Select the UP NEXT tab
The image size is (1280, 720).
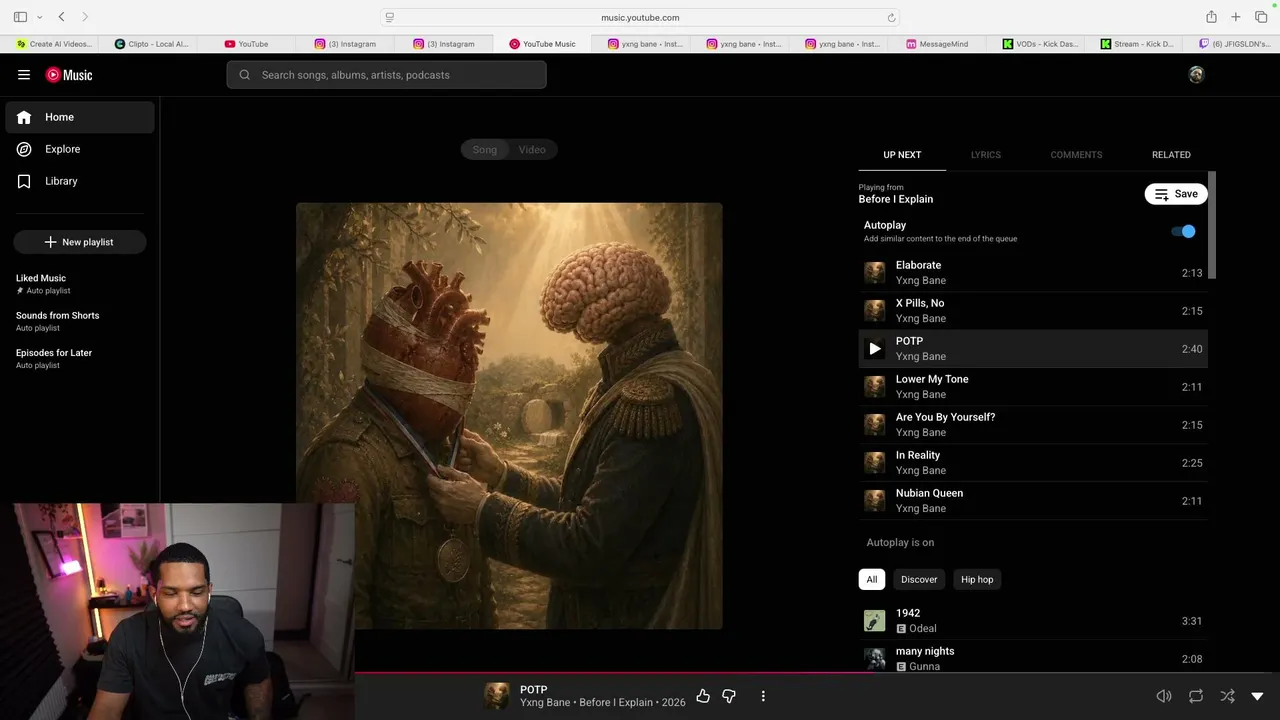pyautogui.click(x=902, y=155)
